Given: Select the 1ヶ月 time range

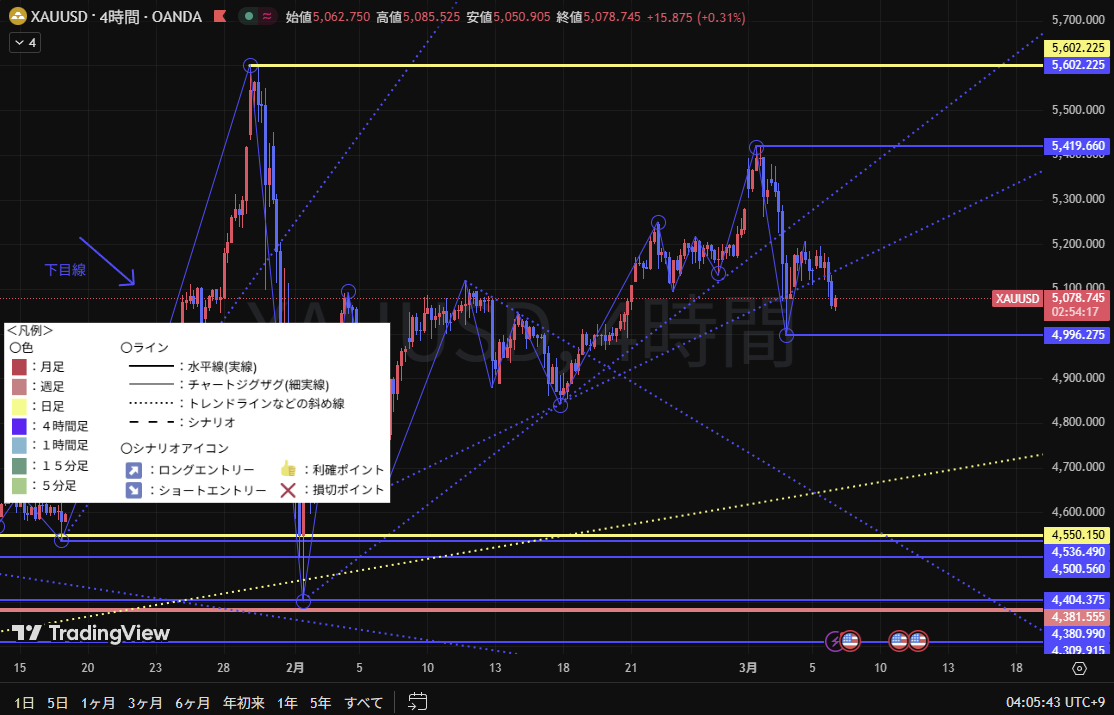Looking at the screenshot, I should pos(98,702).
